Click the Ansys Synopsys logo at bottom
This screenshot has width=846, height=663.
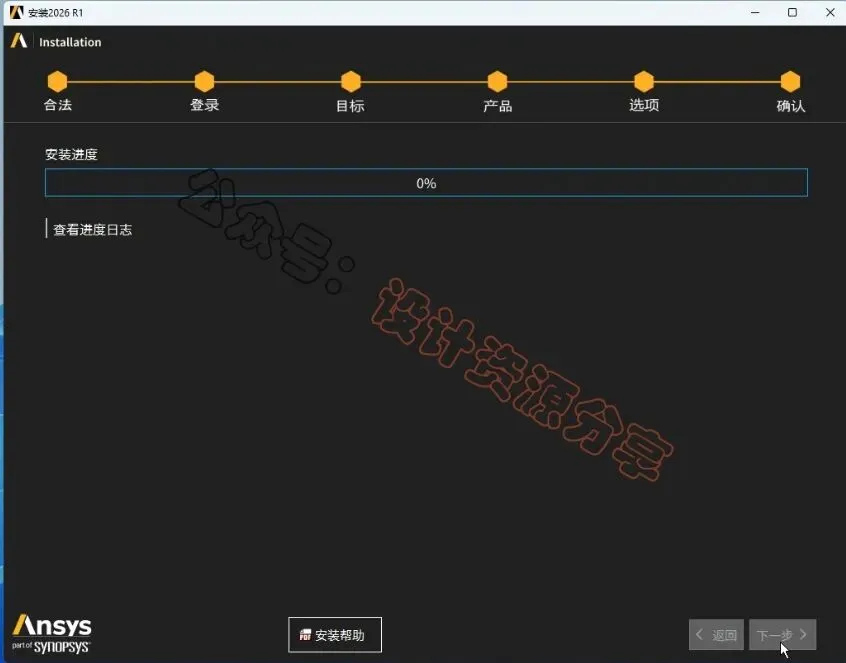52,634
